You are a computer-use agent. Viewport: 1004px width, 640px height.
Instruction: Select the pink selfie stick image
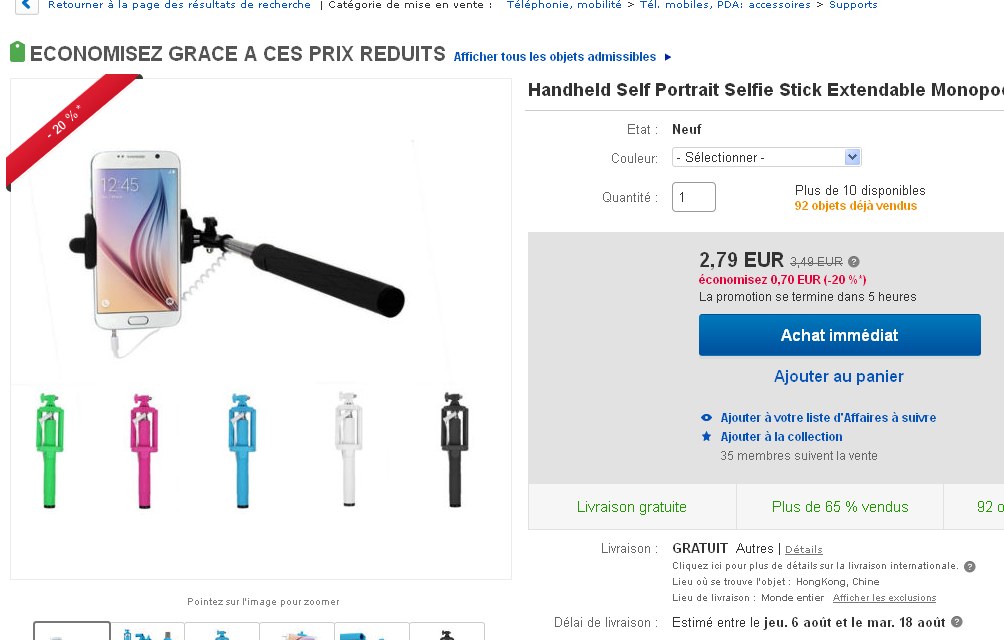[144, 450]
